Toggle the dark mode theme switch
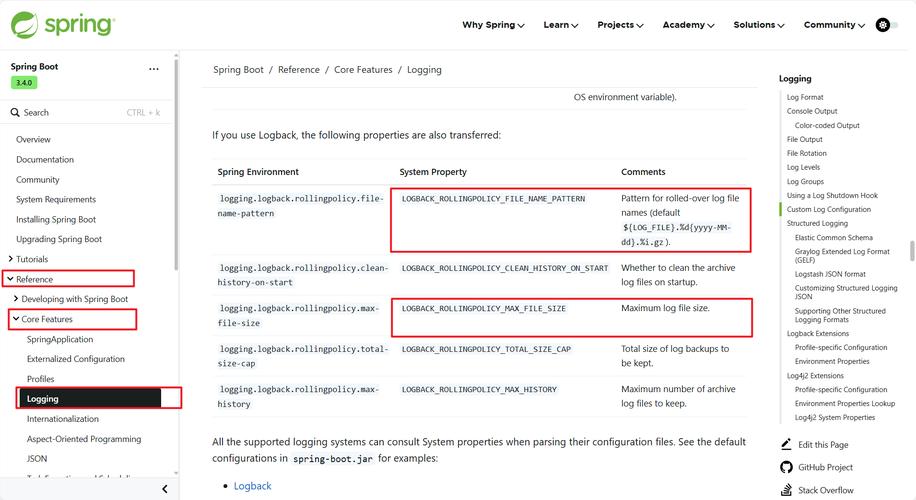Viewport: 916px width, 500px height. [886, 25]
